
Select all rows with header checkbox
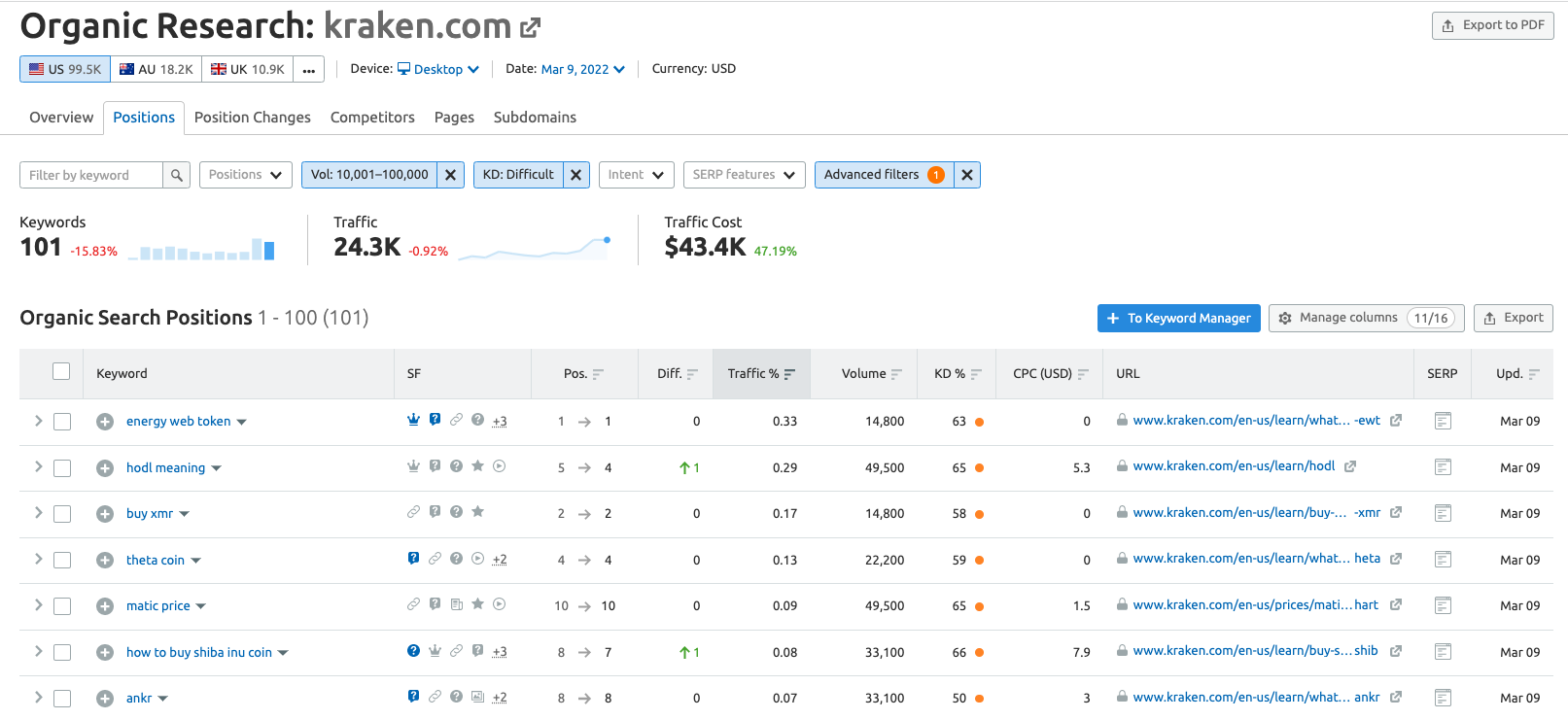click(x=61, y=371)
